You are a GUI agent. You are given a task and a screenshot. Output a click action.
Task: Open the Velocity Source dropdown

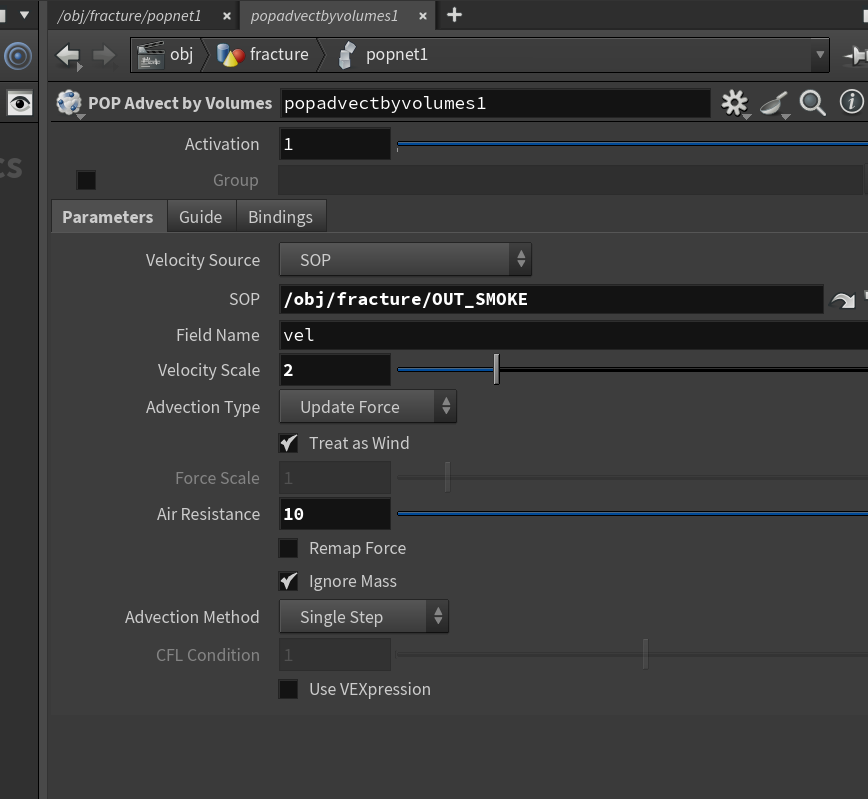pos(405,260)
